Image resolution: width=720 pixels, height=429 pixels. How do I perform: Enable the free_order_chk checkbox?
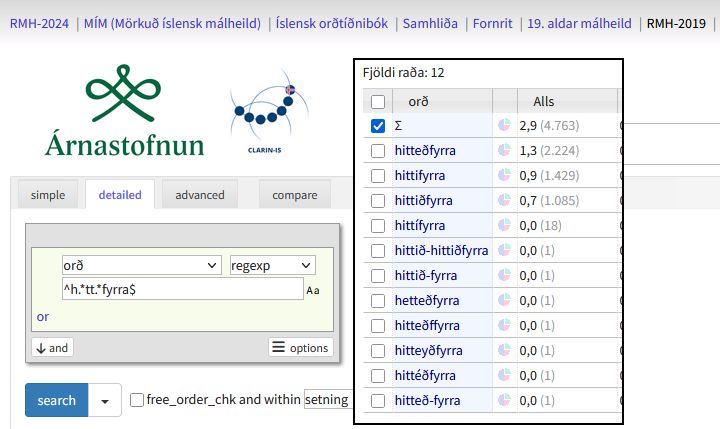[x=137, y=400]
